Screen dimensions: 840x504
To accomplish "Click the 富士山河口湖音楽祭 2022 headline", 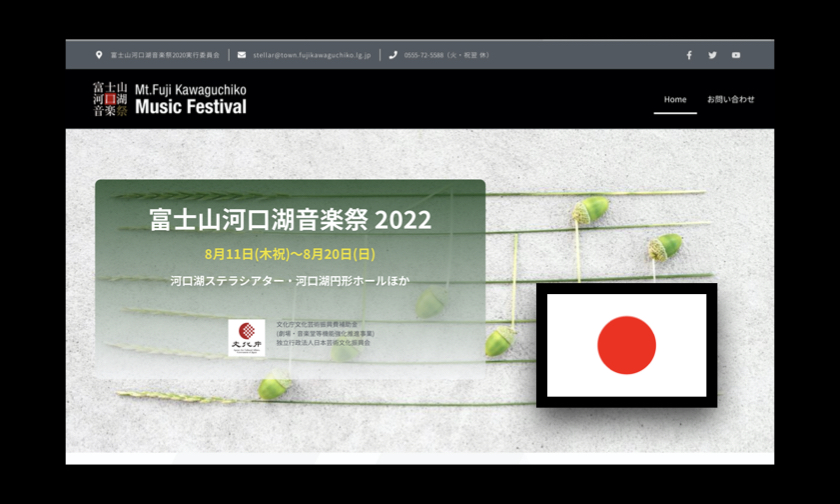I will [290, 219].
